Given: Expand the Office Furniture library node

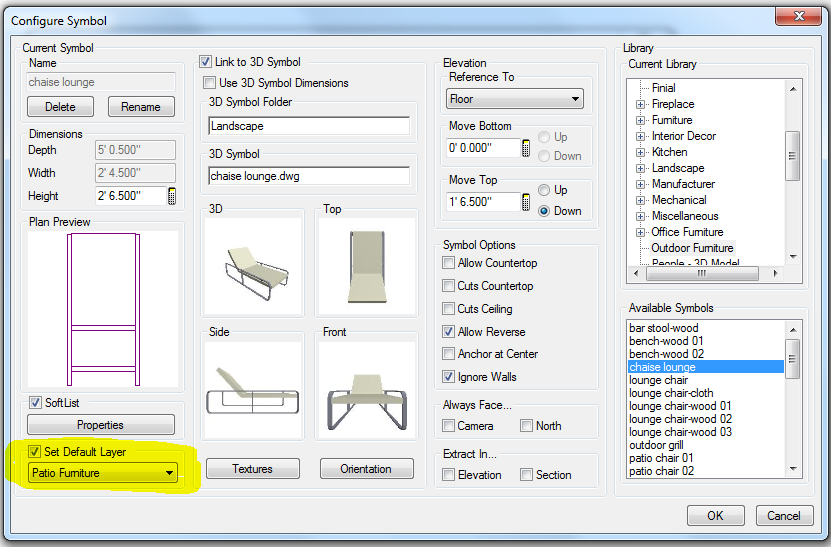Looking at the screenshot, I should click(x=640, y=232).
